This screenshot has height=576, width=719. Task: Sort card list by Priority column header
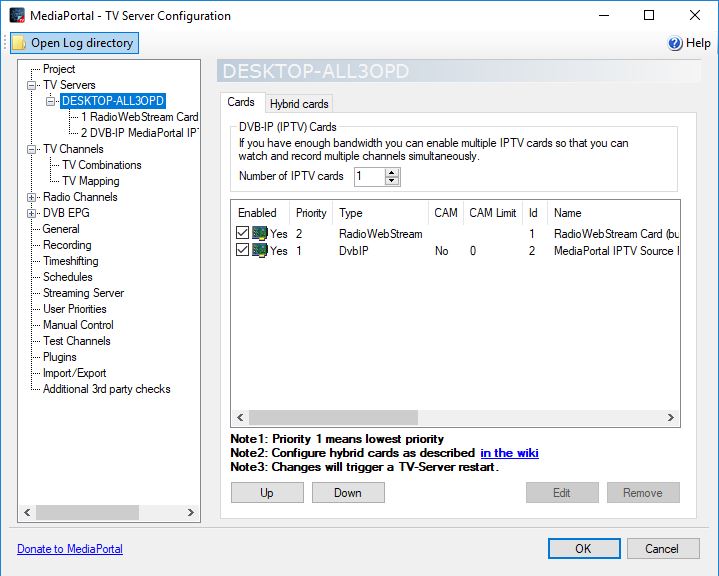click(x=311, y=213)
